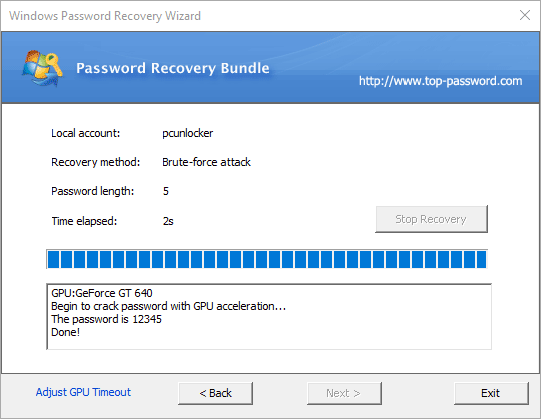Exit the wizard using the Exit button
Image resolution: width=541 pixels, height=419 pixels.
pos(491,393)
